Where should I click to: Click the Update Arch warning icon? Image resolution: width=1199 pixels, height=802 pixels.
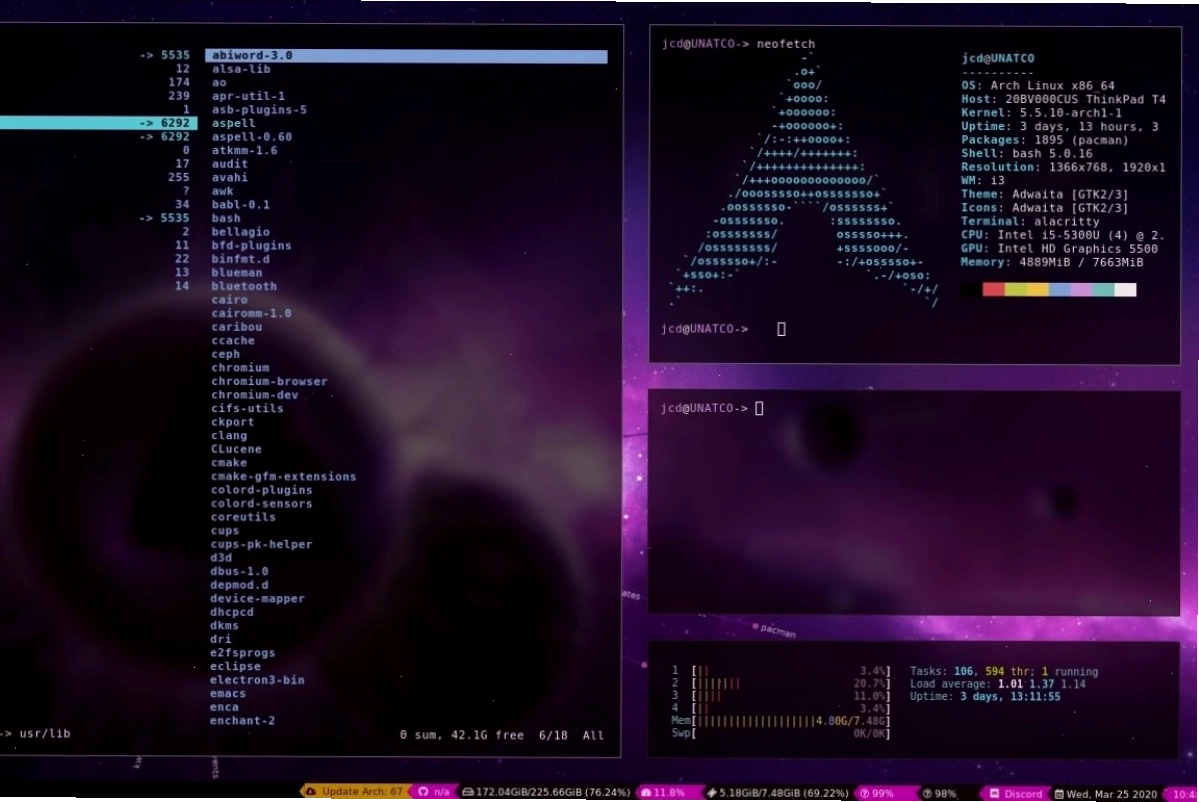click(311, 791)
